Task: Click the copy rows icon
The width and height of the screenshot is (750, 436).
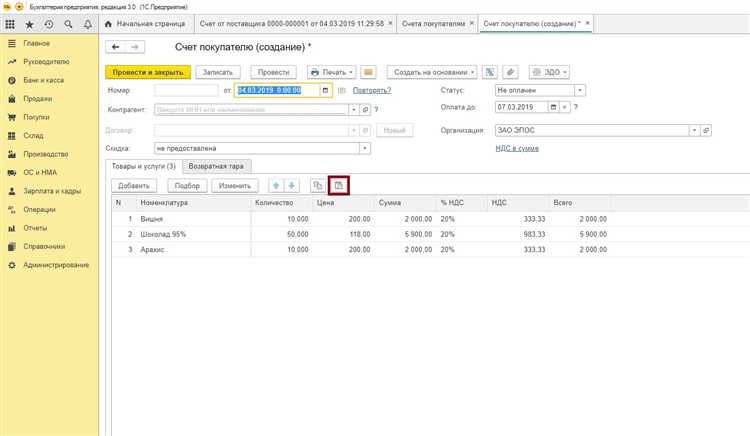Action: tap(317, 186)
